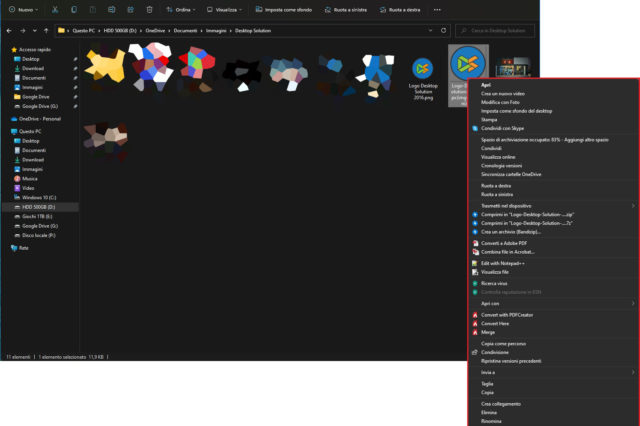Click the Paste icon in toolbar
This screenshot has height=426, width=640.
click(x=93, y=9)
